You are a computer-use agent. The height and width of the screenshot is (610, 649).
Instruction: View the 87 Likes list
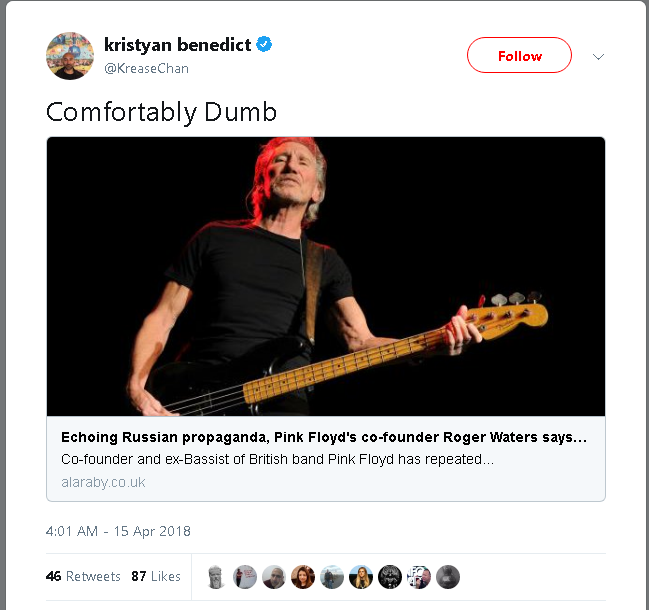tap(155, 576)
